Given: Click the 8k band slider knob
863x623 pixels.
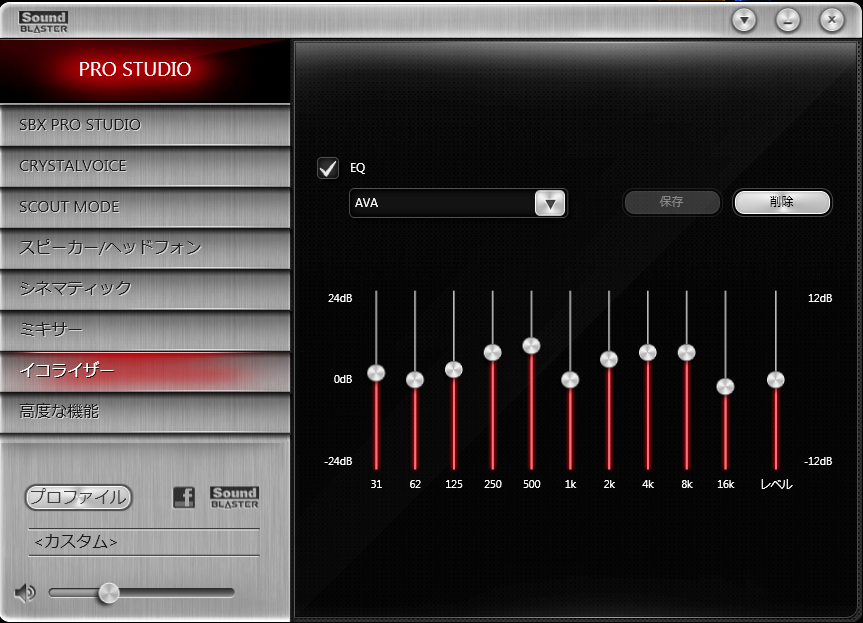Looking at the screenshot, I should 686,352.
